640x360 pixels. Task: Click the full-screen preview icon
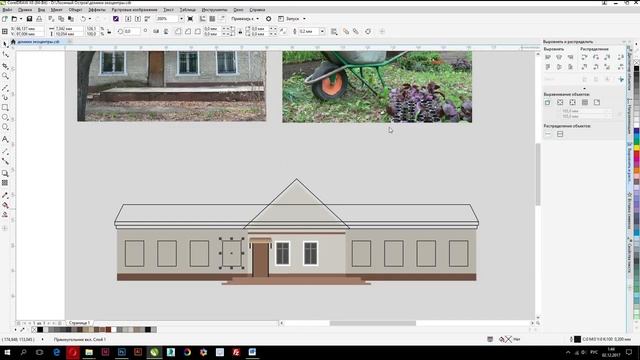pyautogui.click(x=190, y=19)
